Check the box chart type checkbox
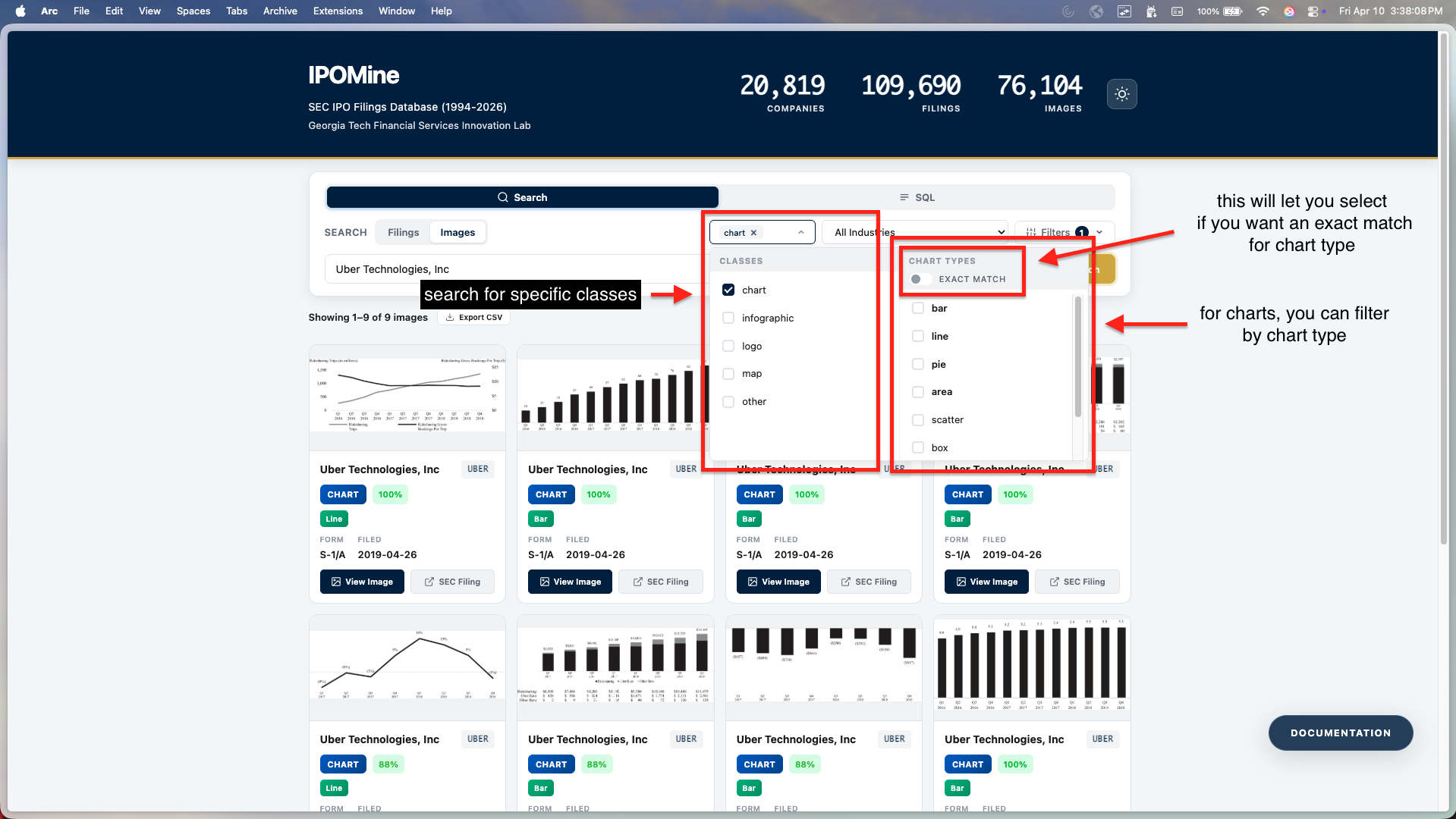 click(918, 447)
